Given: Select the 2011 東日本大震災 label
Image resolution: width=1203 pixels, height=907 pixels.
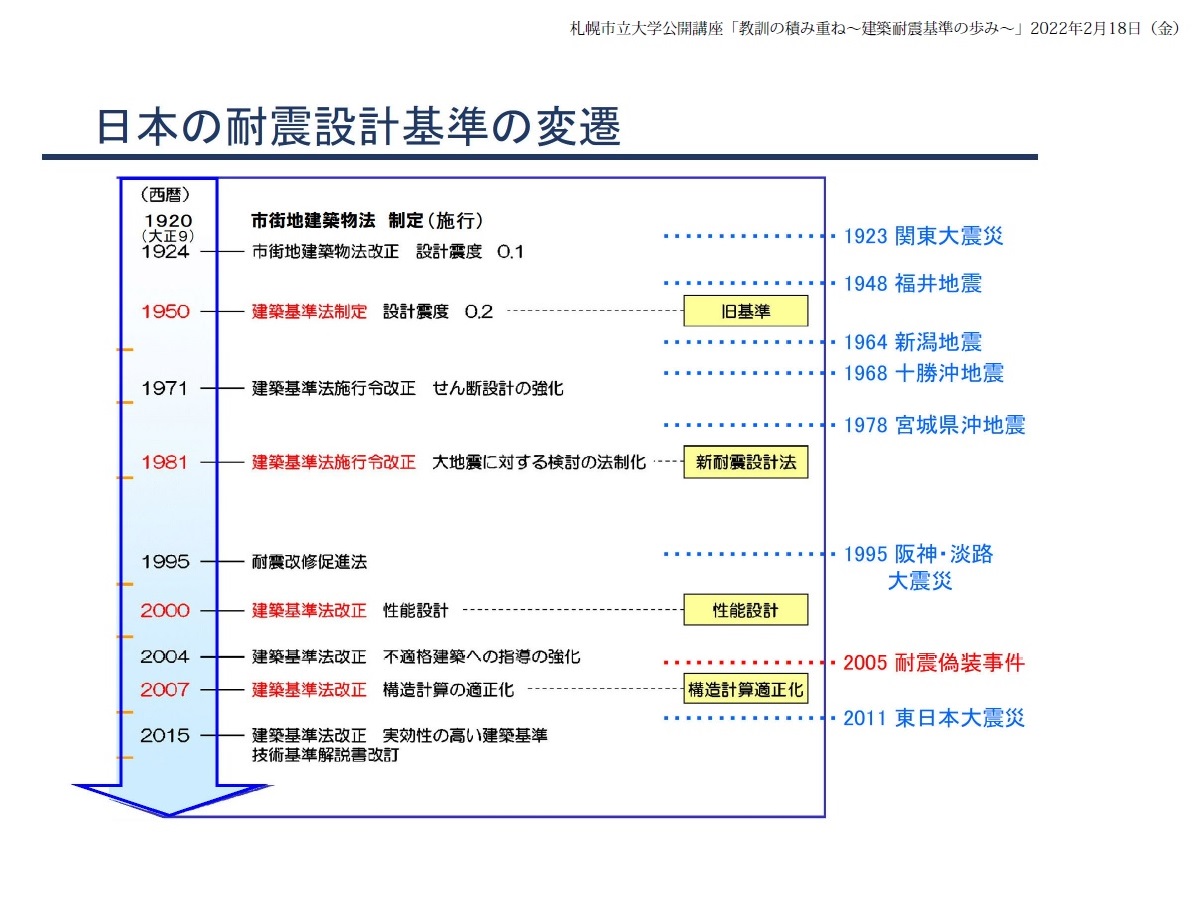Looking at the screenshot, I should (934, 718).
